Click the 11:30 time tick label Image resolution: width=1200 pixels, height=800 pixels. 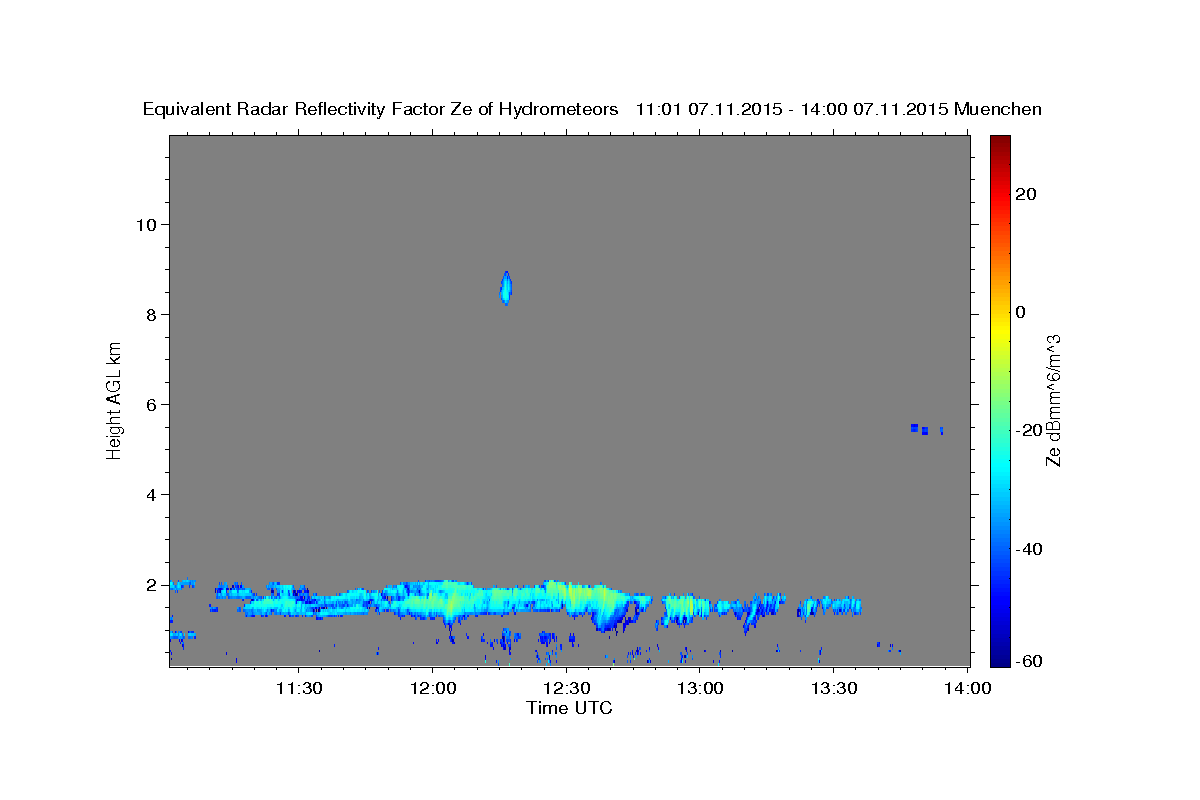click(298, 688)
